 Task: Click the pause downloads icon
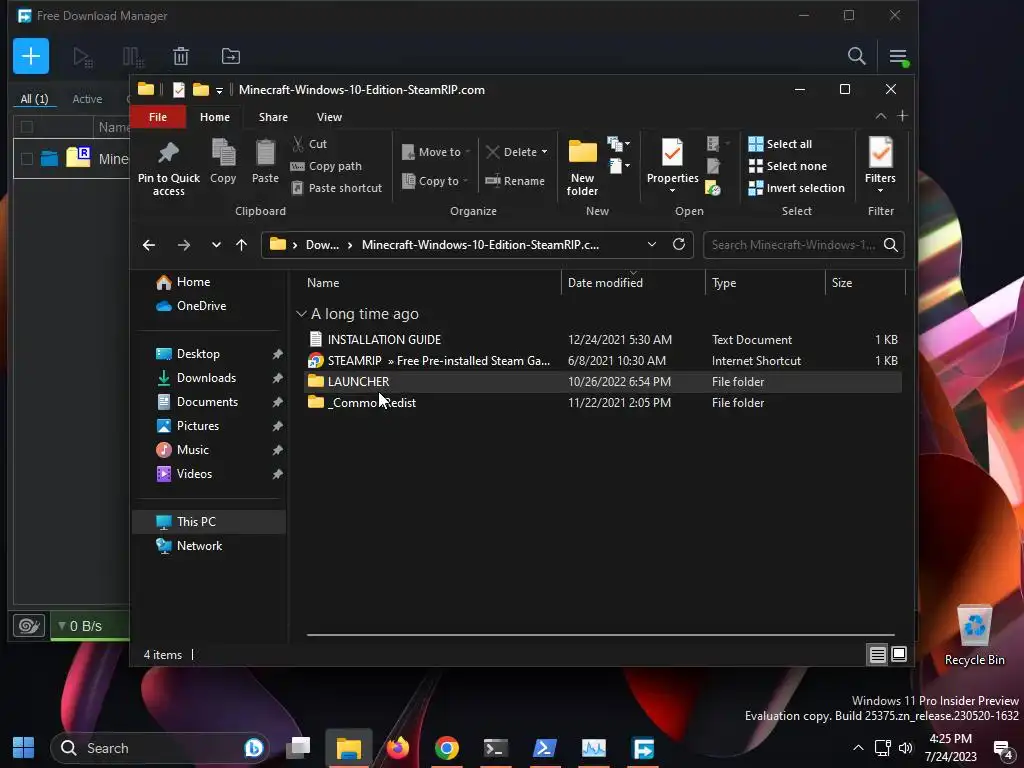[133, 57]
